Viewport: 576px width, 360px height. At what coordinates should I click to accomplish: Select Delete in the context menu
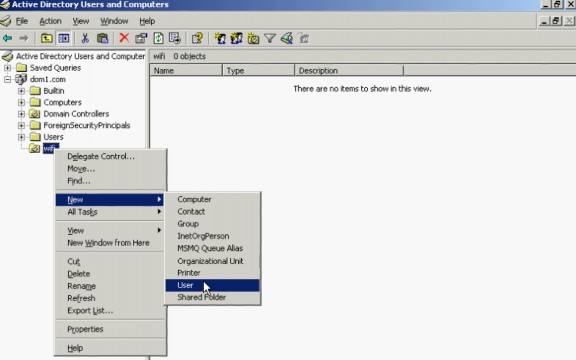(x=109, y=274)
